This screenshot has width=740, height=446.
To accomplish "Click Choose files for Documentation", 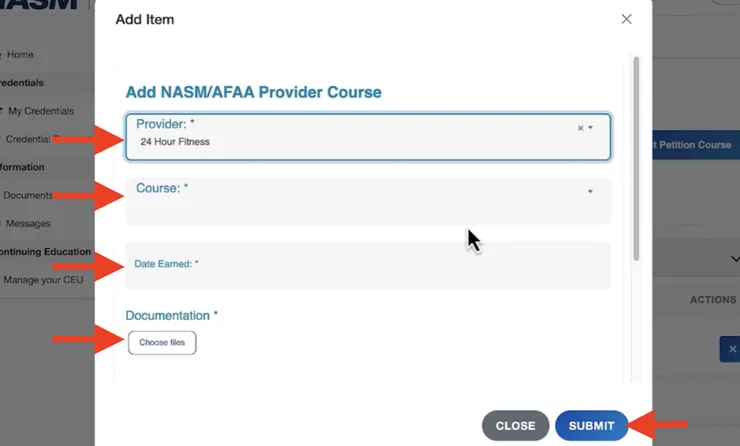I will (x=162, y=343).
